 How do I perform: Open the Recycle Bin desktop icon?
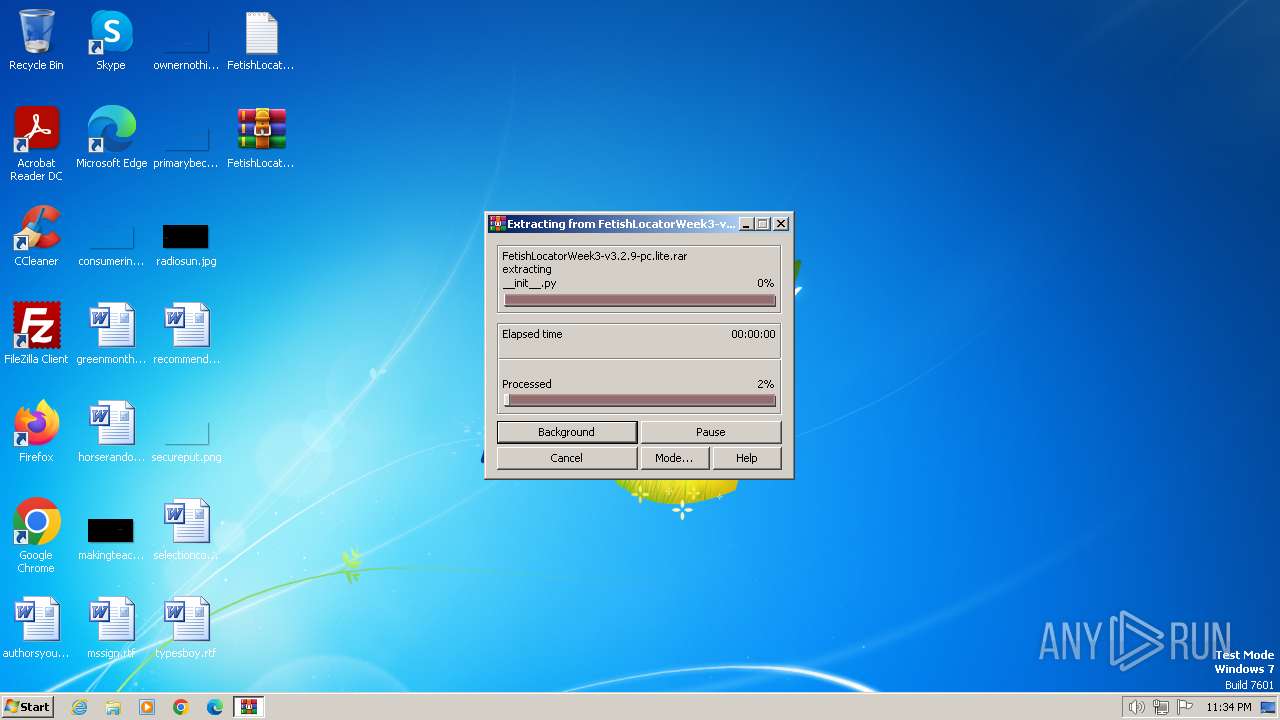36,41
